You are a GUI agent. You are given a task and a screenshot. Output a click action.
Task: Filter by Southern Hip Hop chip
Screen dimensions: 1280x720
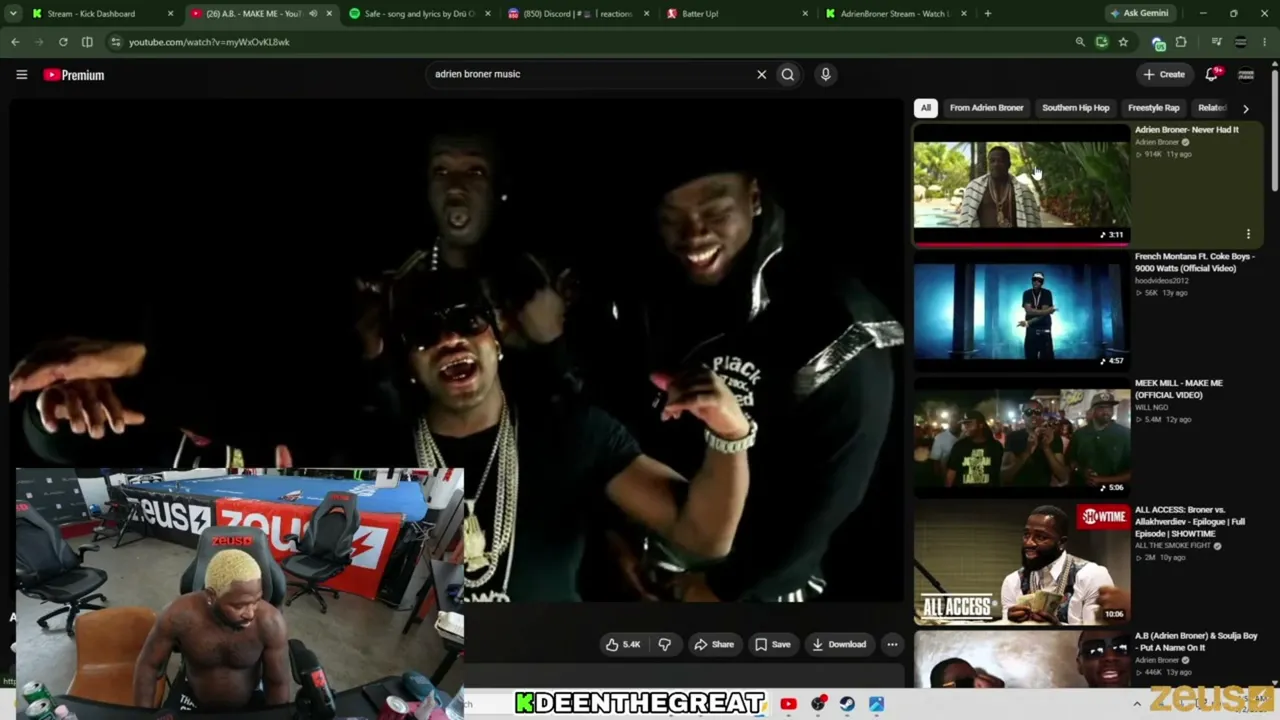[x=1075, y=108]
